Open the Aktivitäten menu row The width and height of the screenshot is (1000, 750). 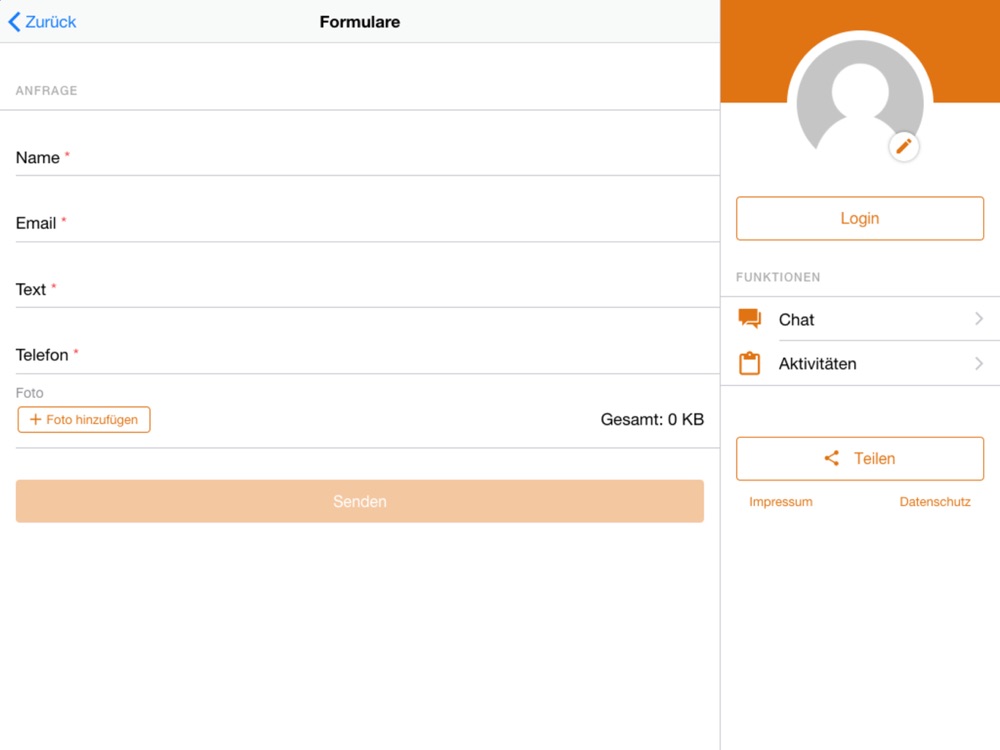860,364
